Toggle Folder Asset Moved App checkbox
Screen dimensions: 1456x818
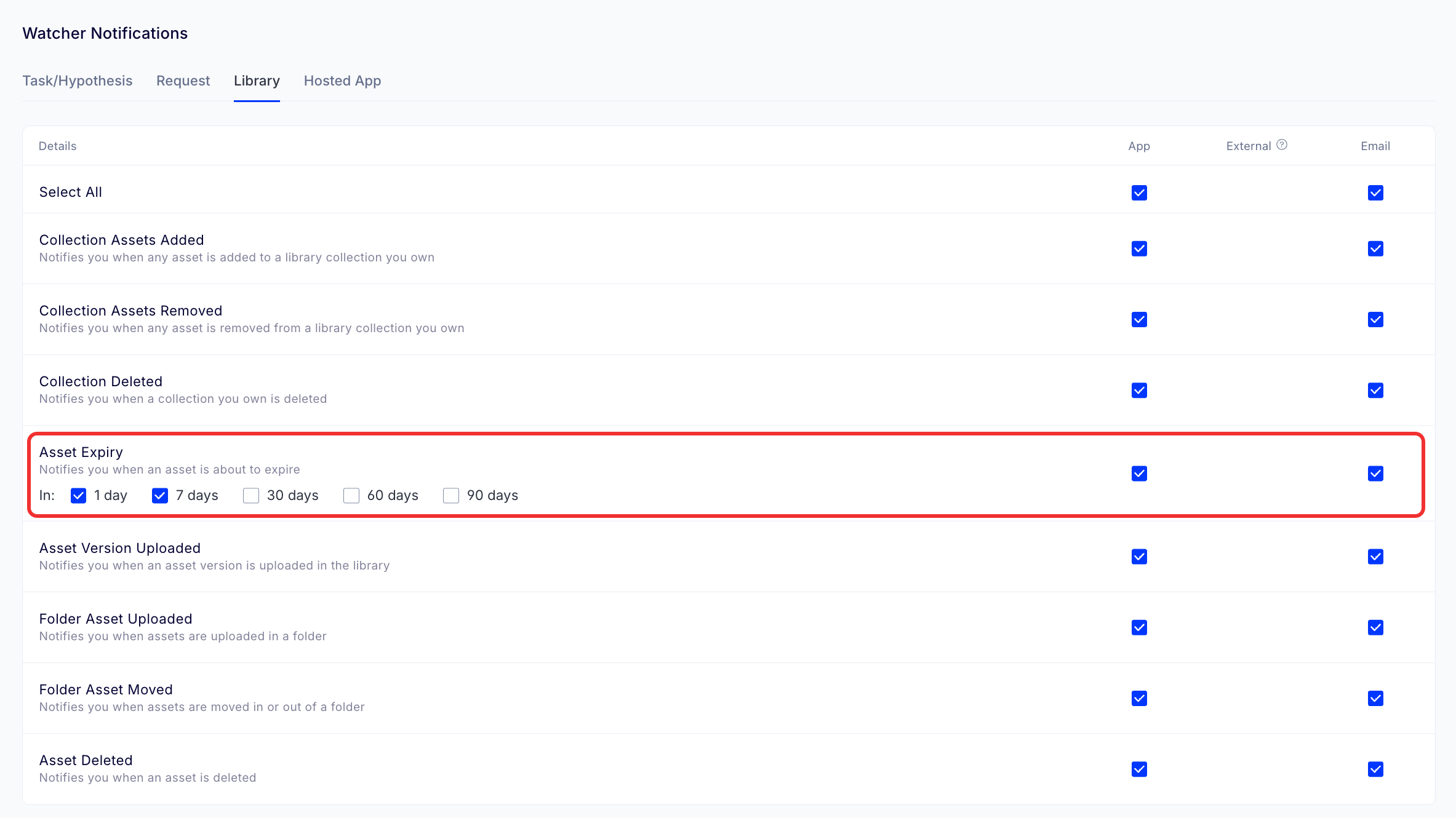tap(1139, 699)
